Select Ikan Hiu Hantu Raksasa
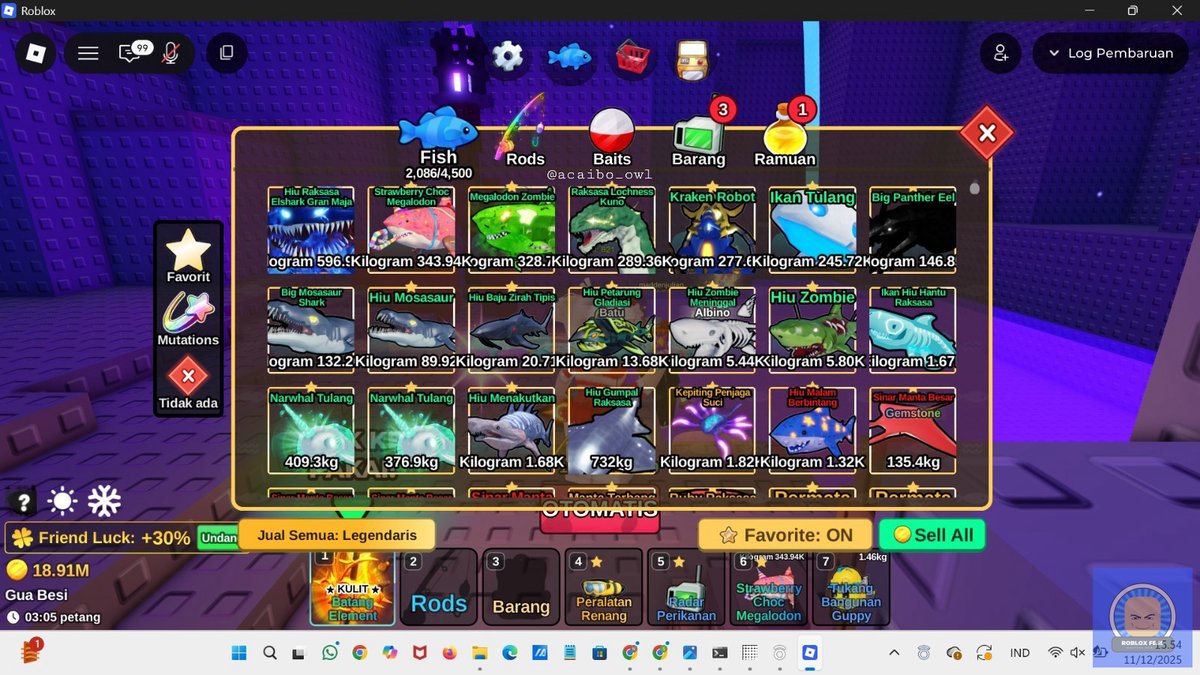 click(913, 330)
